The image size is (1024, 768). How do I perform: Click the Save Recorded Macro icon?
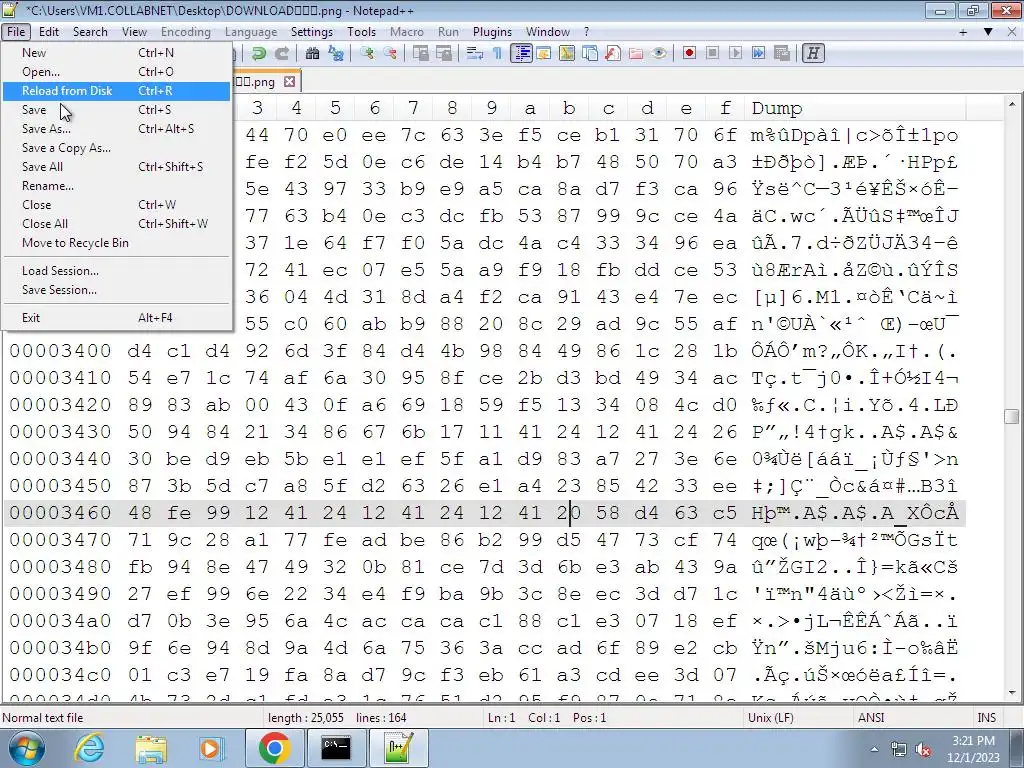(782, 54)
